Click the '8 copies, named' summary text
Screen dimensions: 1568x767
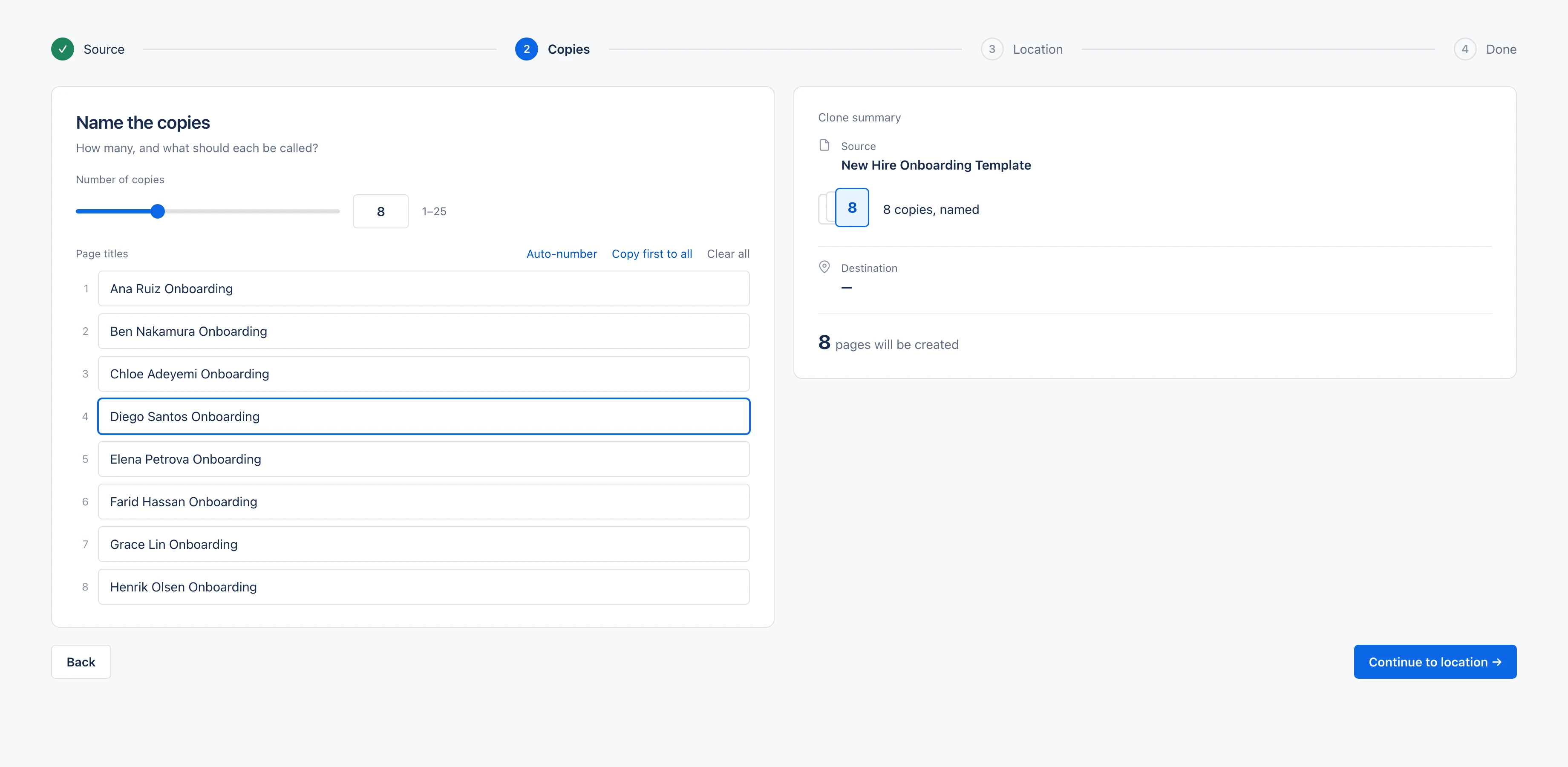click(x=931, y=209)
